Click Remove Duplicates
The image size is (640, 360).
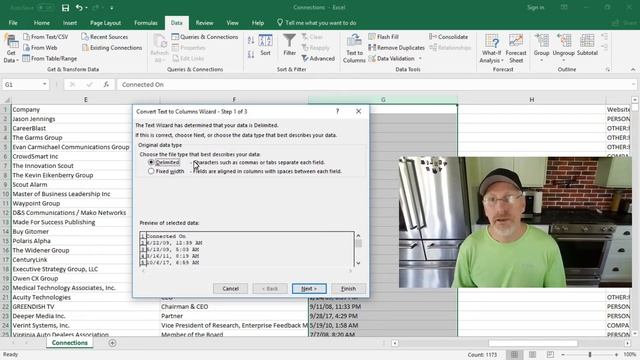point(396,48)
